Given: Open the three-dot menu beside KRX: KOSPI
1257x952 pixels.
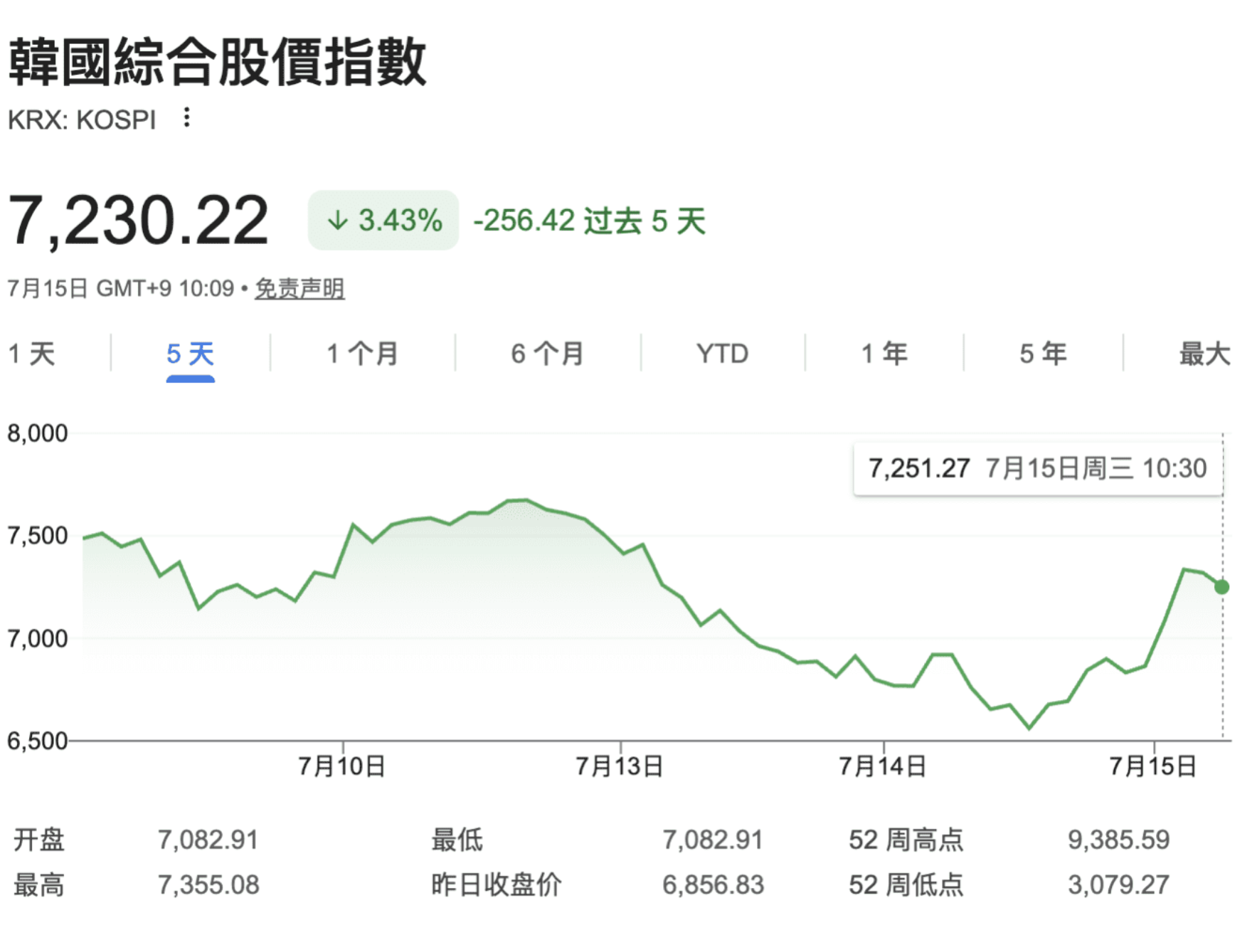Looking at the screenshot, I should [x=186, y=117].
